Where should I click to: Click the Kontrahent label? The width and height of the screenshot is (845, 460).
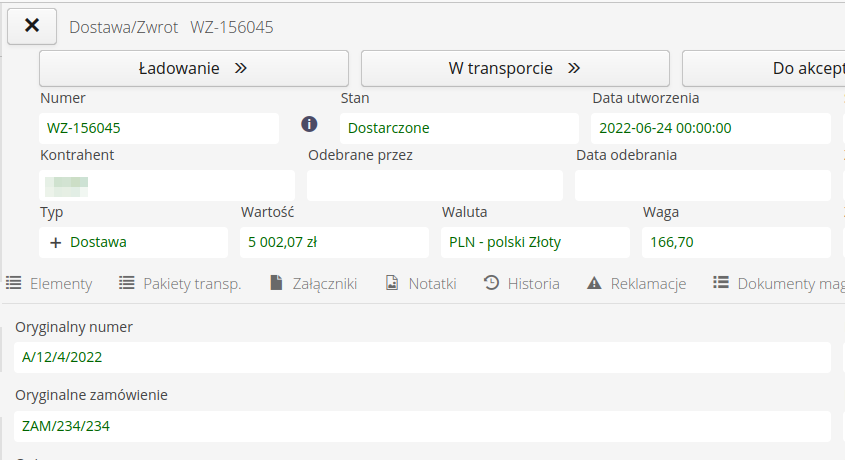point(77,155)
